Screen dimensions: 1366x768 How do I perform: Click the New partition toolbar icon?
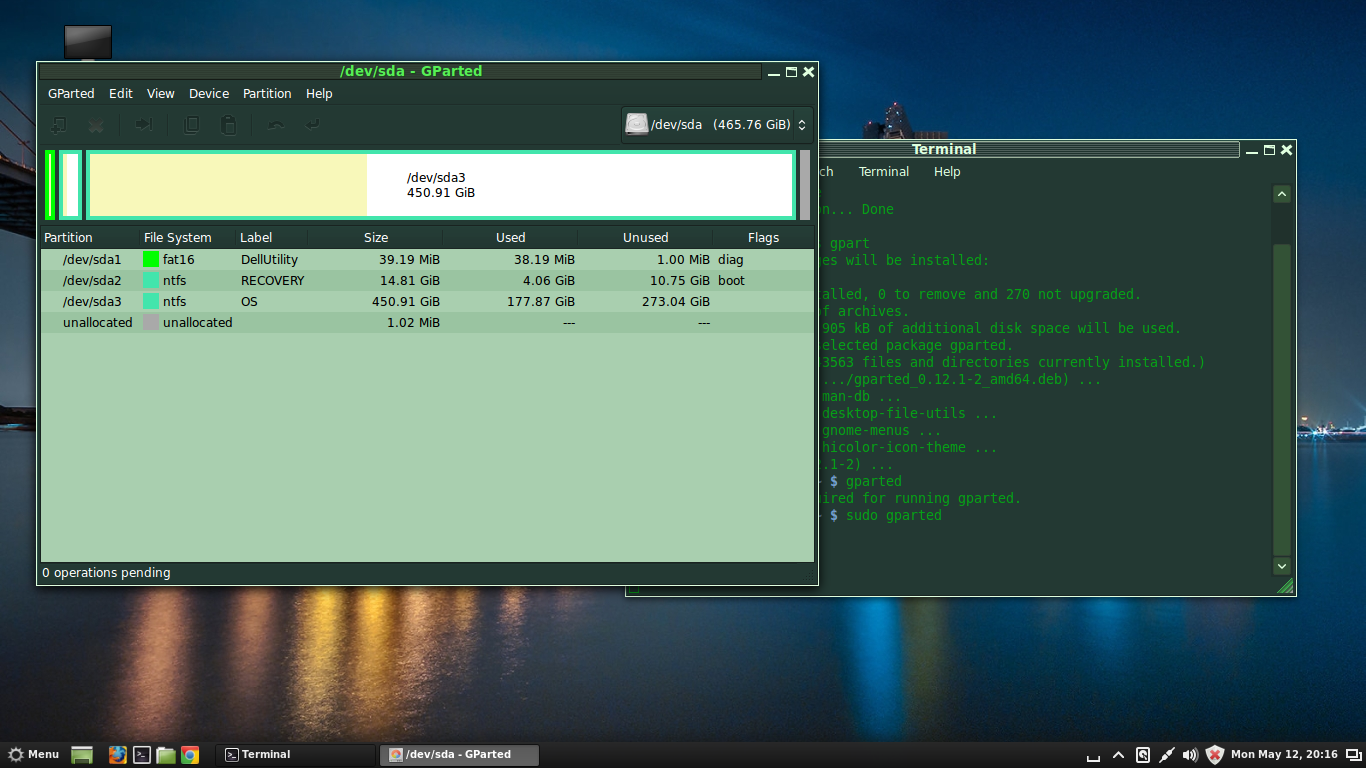59,125
